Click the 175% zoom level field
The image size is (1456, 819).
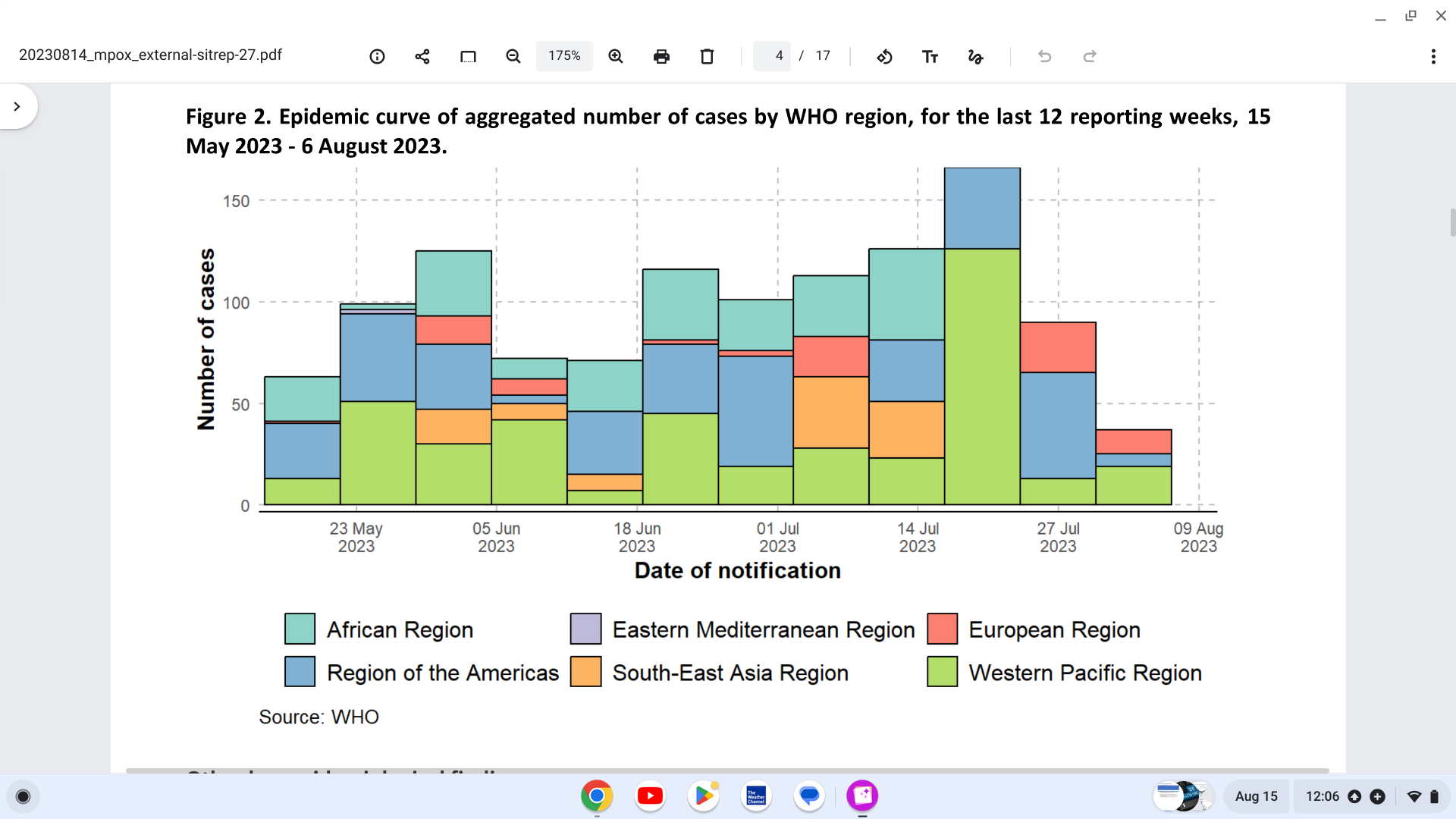click(564, 56)
